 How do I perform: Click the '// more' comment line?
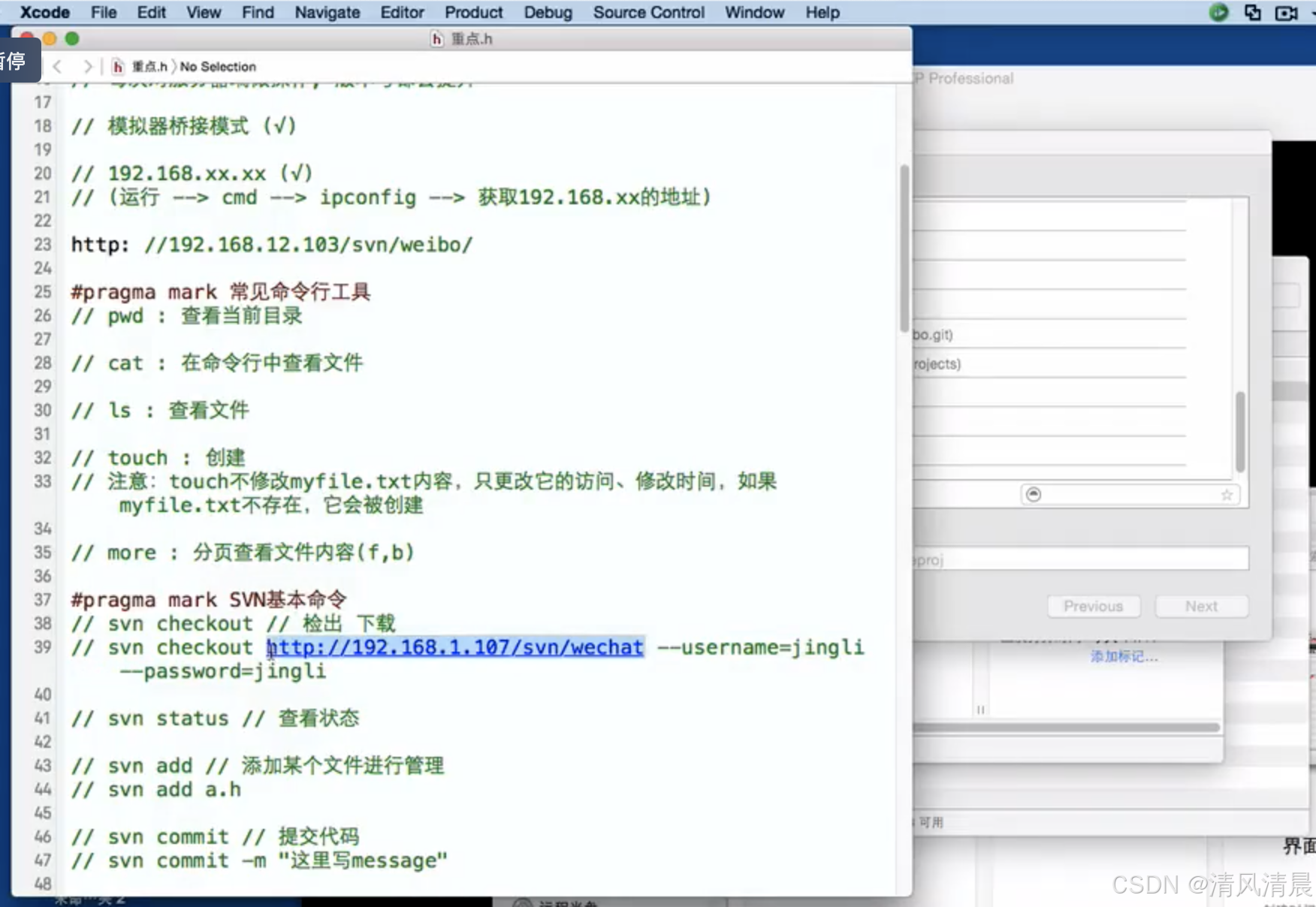click(243, 552)
